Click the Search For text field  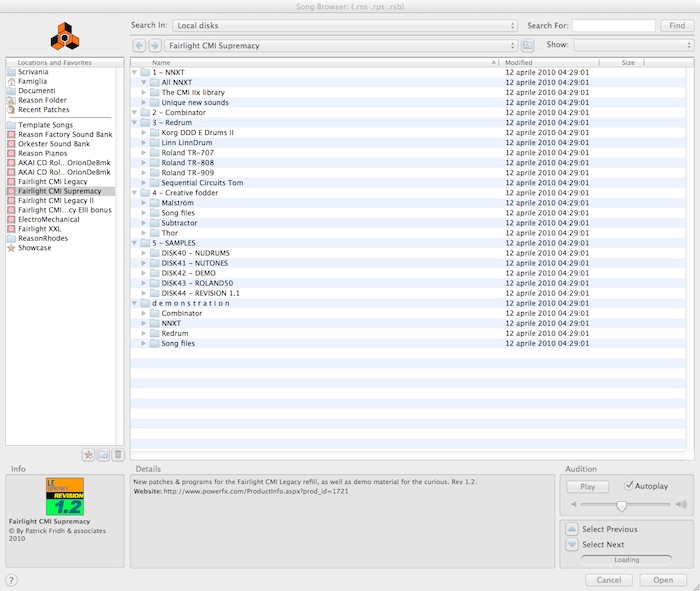pos(614,25)
